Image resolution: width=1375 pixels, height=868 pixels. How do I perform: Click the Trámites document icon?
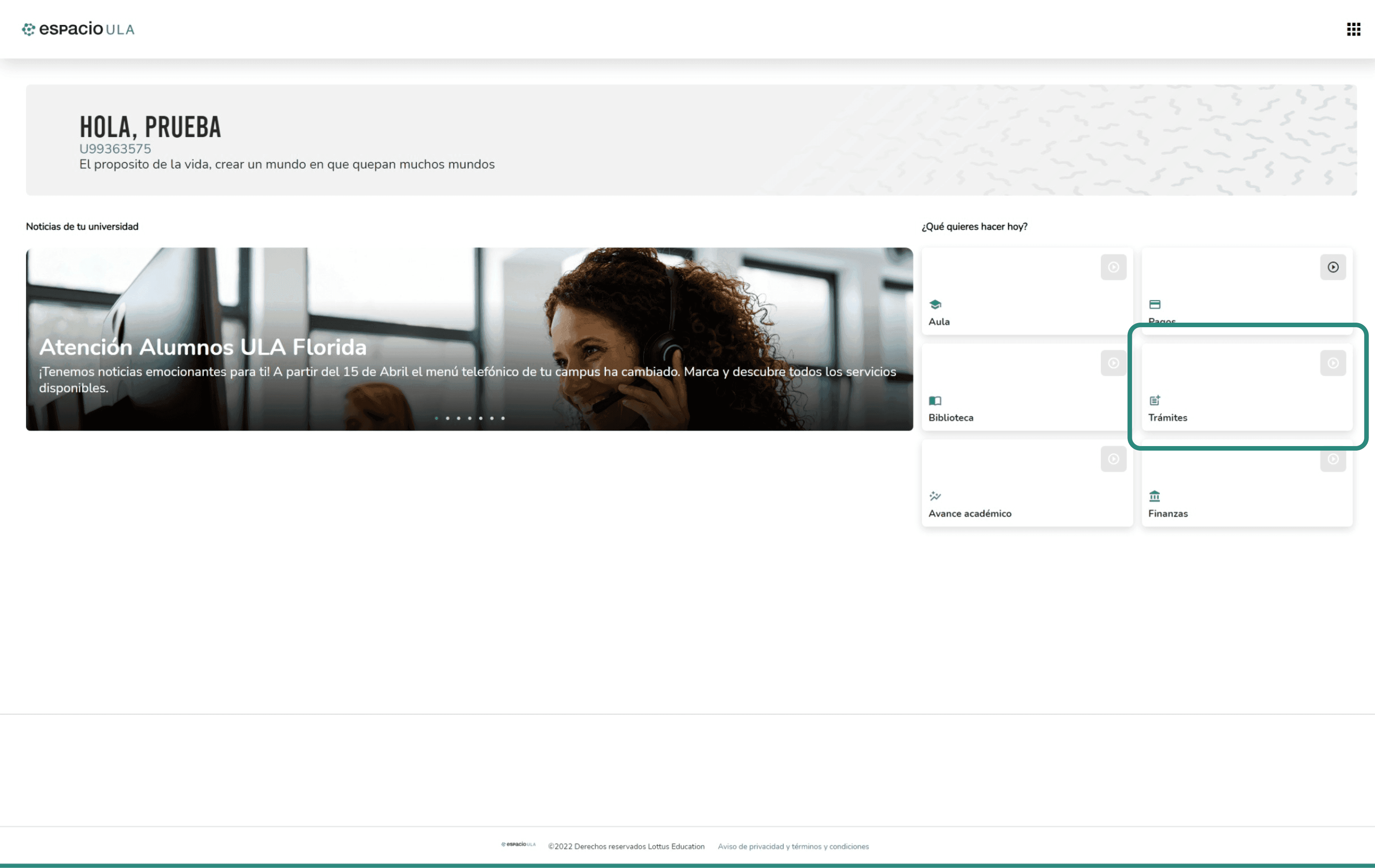(1154, 400)
